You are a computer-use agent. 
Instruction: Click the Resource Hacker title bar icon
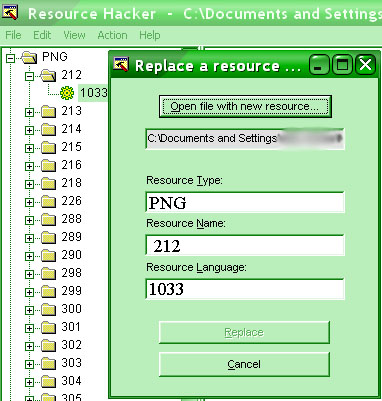[10, 12]
